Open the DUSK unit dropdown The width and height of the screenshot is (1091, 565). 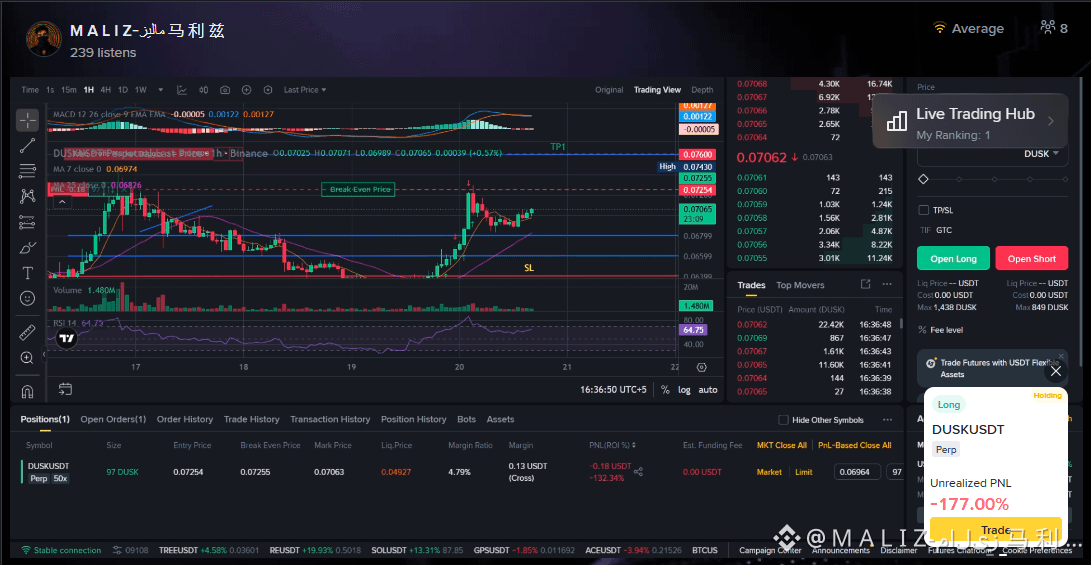point(1040,154)
